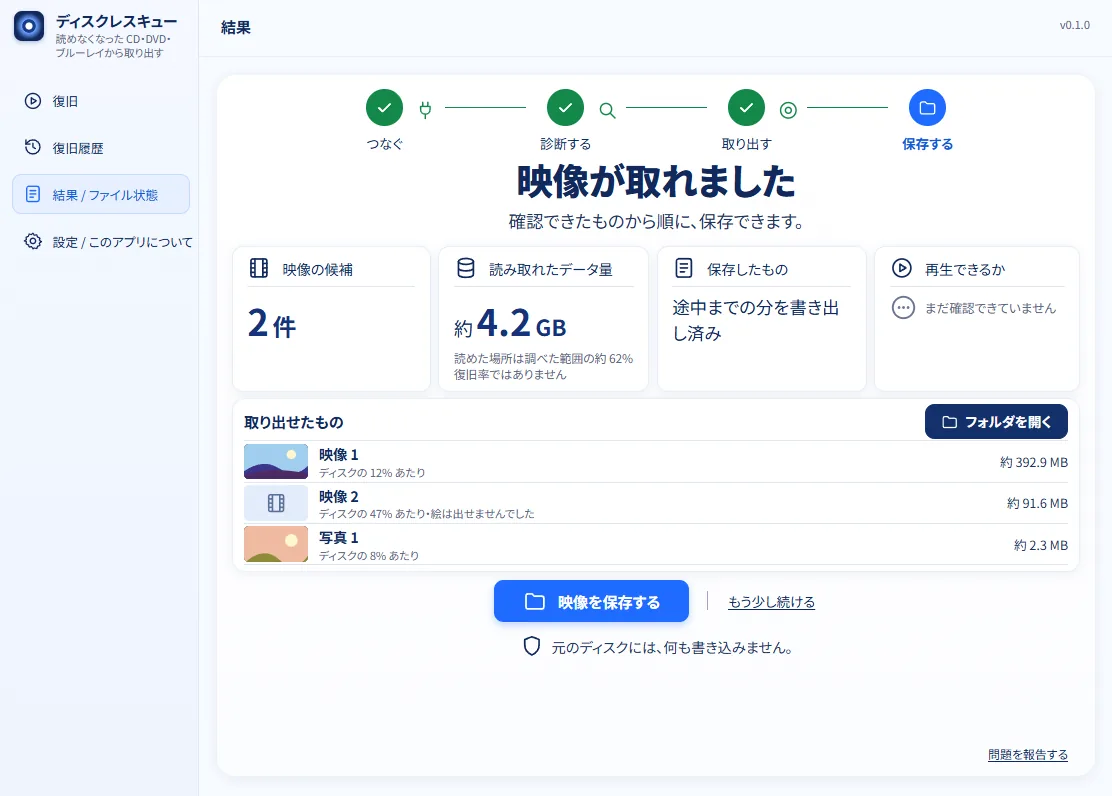Click the 取り出す step checkmark circle

coord(746,108)
